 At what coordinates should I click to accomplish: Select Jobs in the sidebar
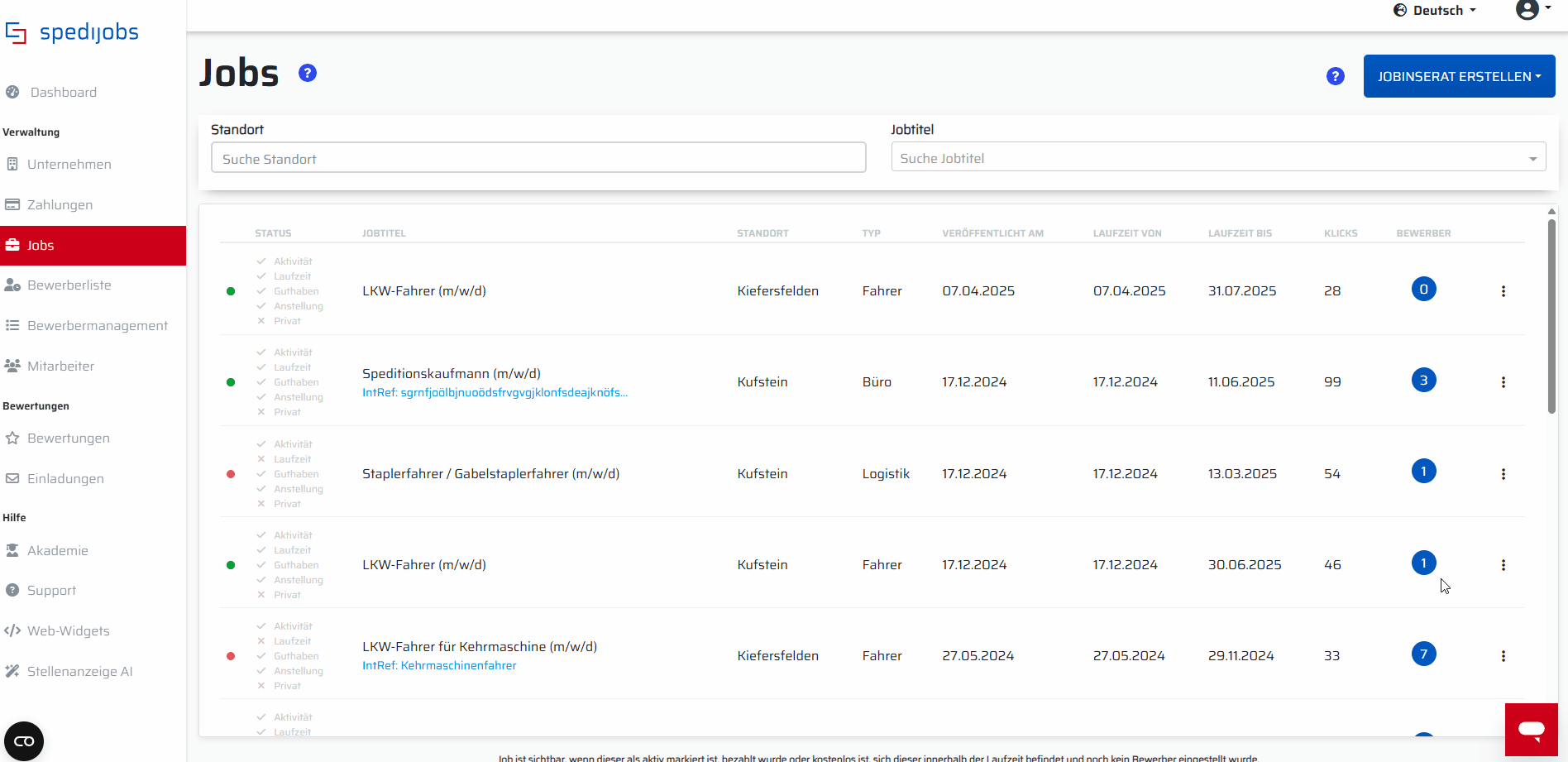point(93,245)
